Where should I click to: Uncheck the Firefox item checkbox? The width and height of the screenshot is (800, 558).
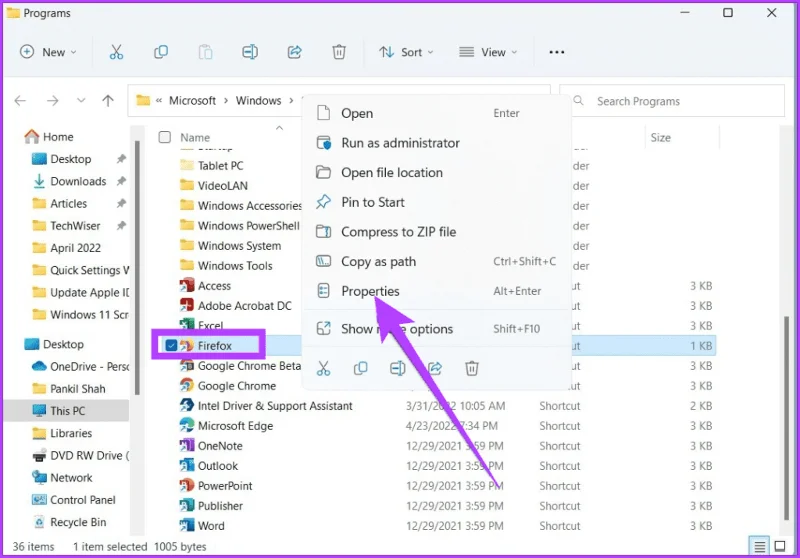pyautogui.click(x=171, y=345)
